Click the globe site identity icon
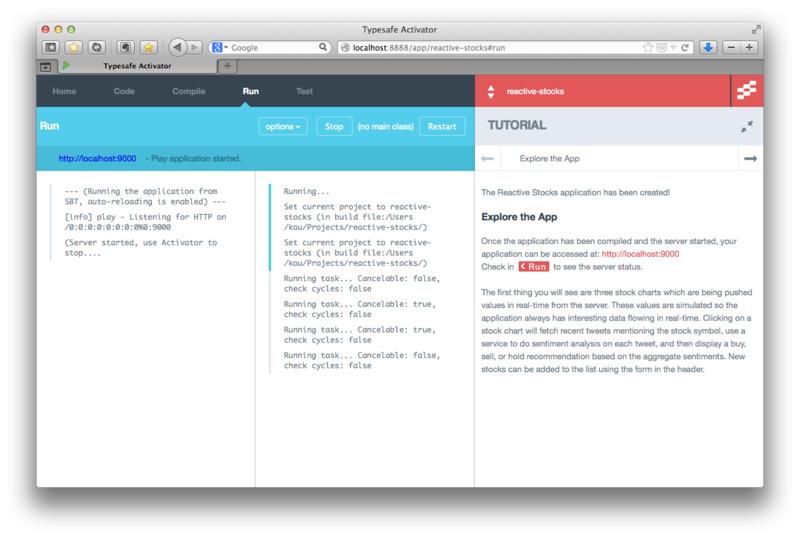The width and height of the screenshot is (800, 538). pos(345,47)
